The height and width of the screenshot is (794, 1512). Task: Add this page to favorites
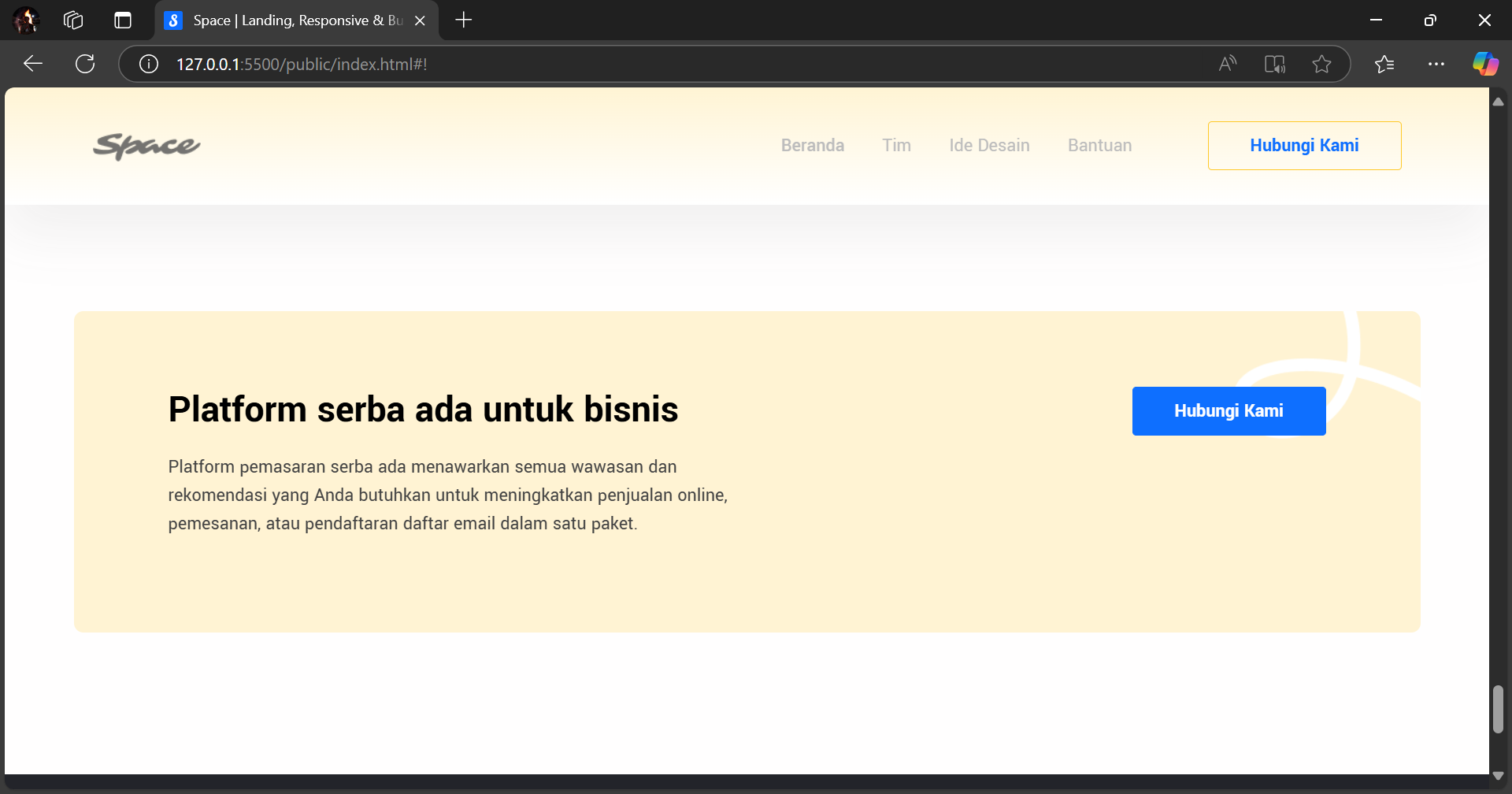click(1321, 64)
